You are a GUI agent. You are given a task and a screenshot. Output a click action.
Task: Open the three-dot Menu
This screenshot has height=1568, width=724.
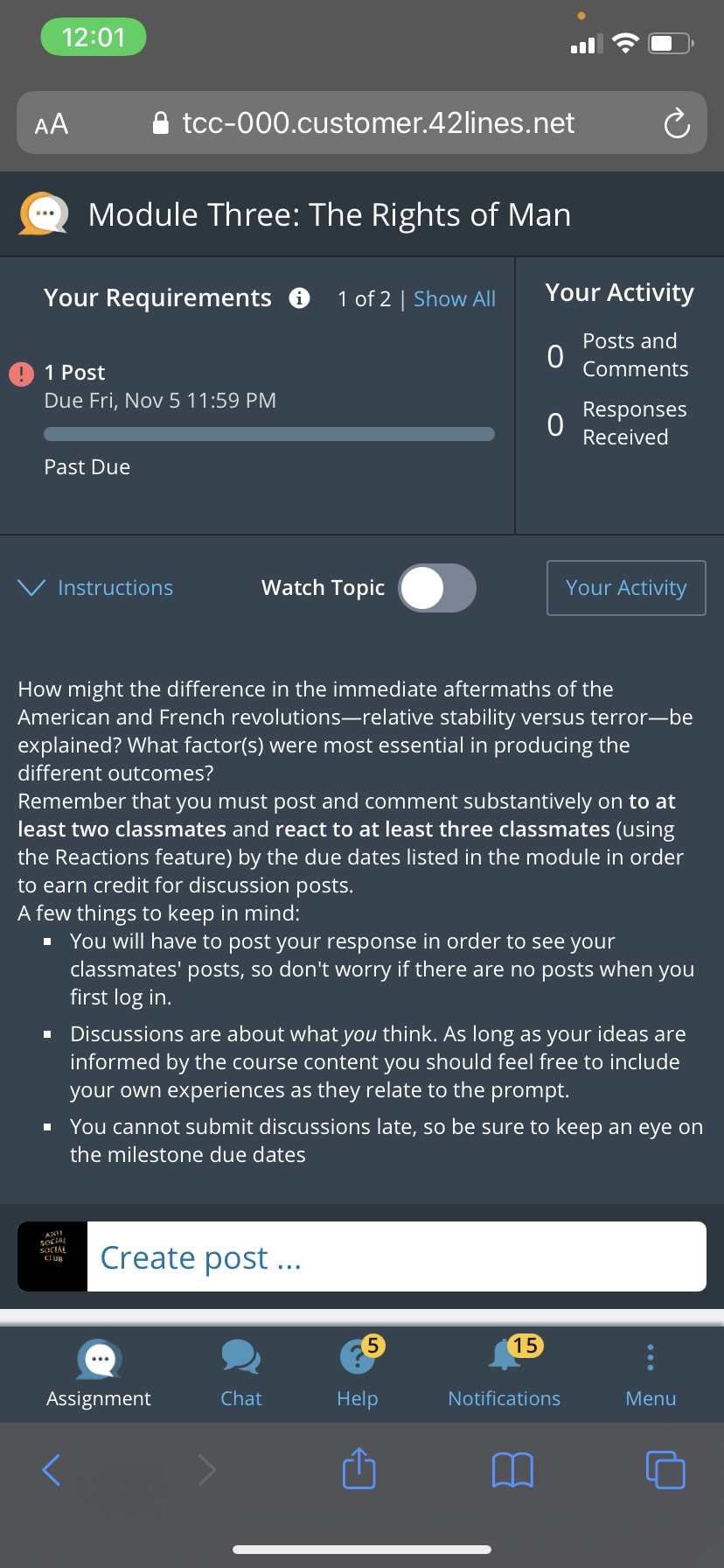tap(651, 1373)
